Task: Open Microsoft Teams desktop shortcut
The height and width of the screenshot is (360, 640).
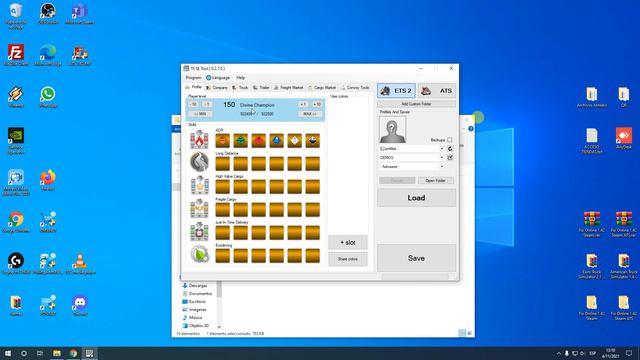Action: 80,13
